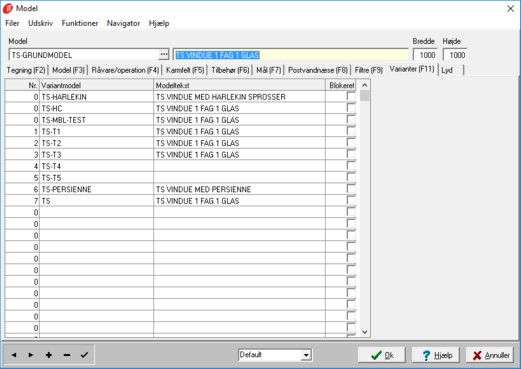Screen dimensions: 521x369
Task: Open the Hjælp menu
Action: (x=159, y=23)
